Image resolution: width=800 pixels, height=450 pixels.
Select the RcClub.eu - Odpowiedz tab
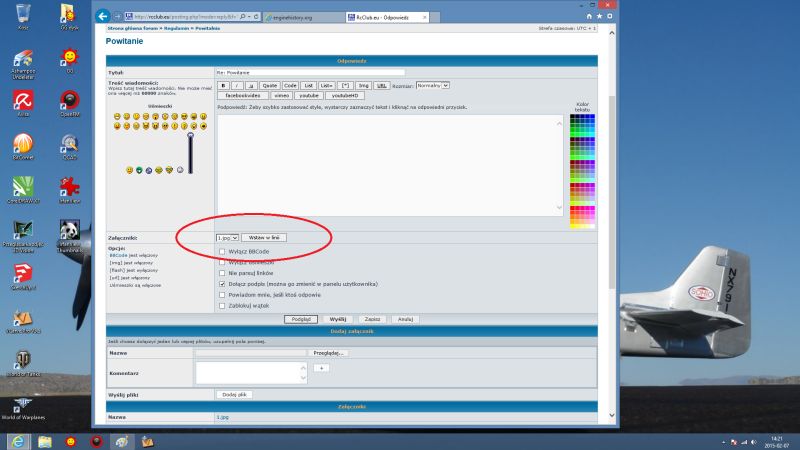click(x=387, y=17)
